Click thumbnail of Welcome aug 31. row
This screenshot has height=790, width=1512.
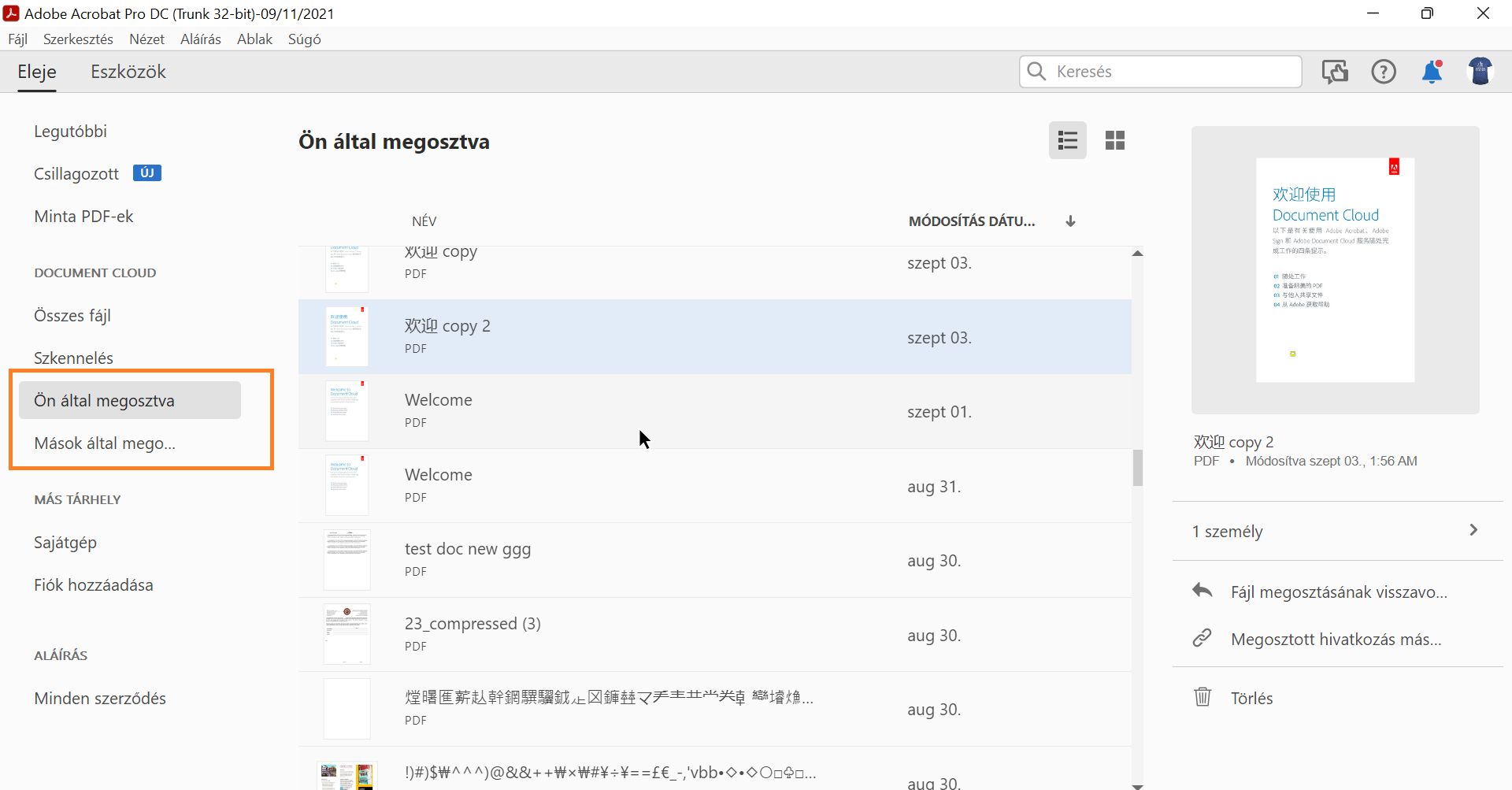[x=347, y=485]
